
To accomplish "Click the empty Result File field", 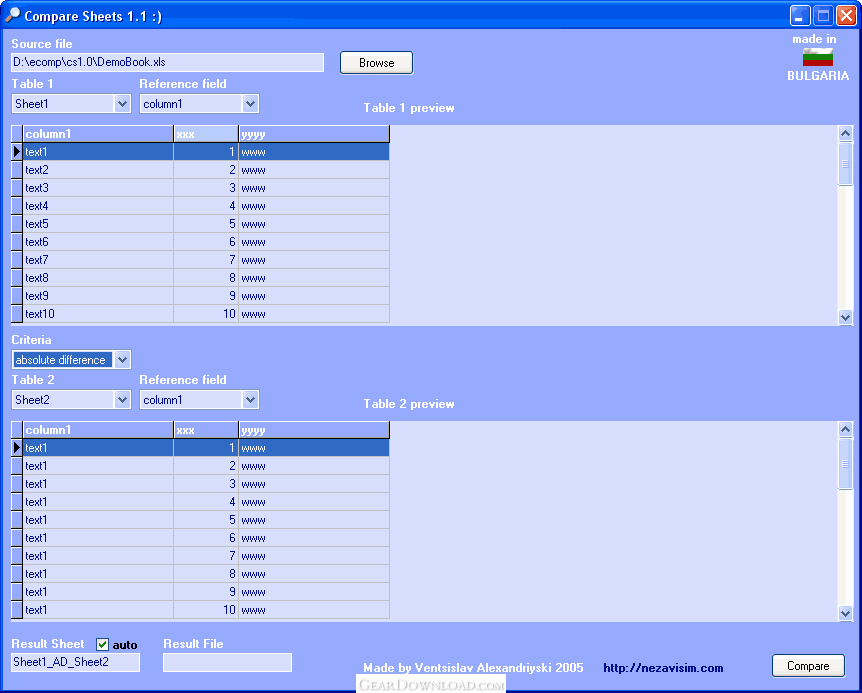I will pos(227,662).
